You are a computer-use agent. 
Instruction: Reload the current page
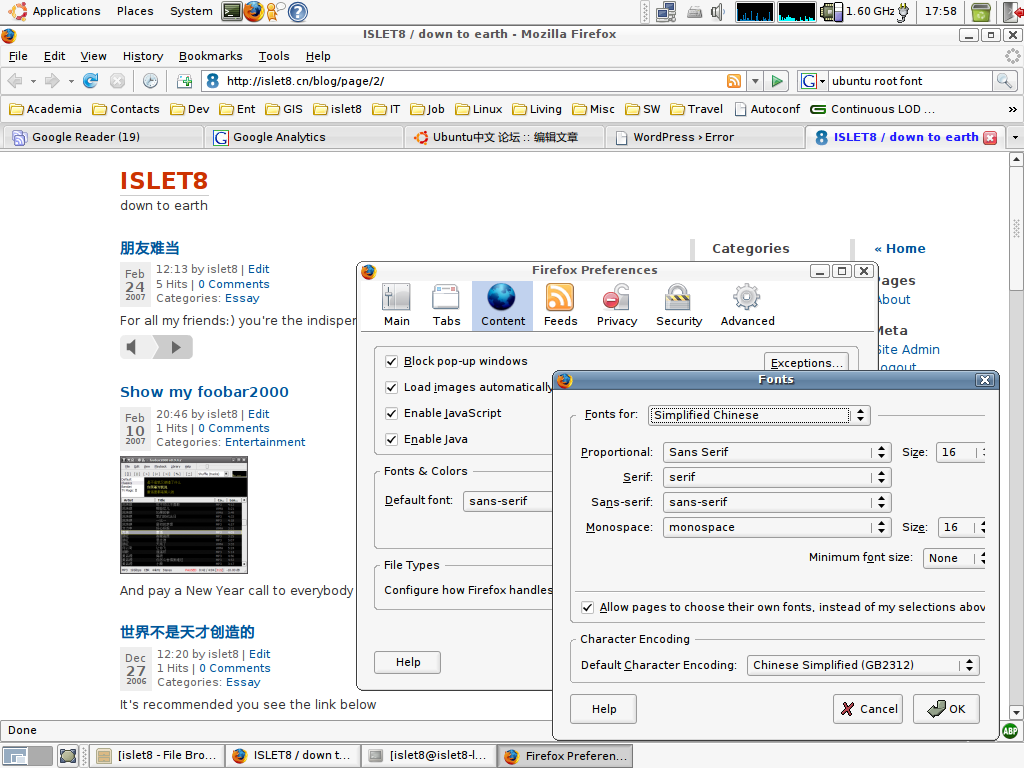pyautogui.click(x=90, y=81)
